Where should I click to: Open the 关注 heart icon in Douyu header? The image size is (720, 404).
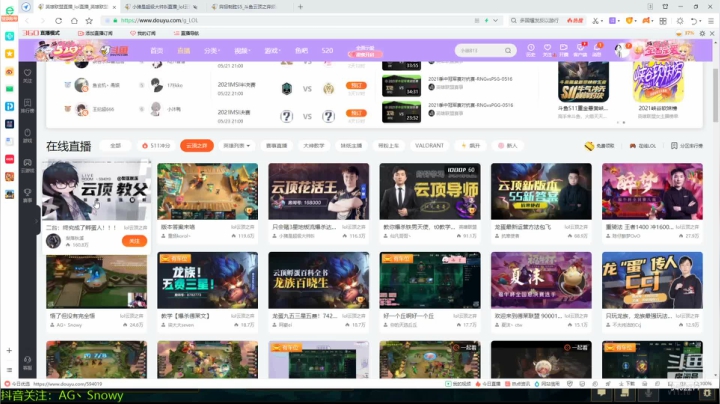[x=547, y=50]
